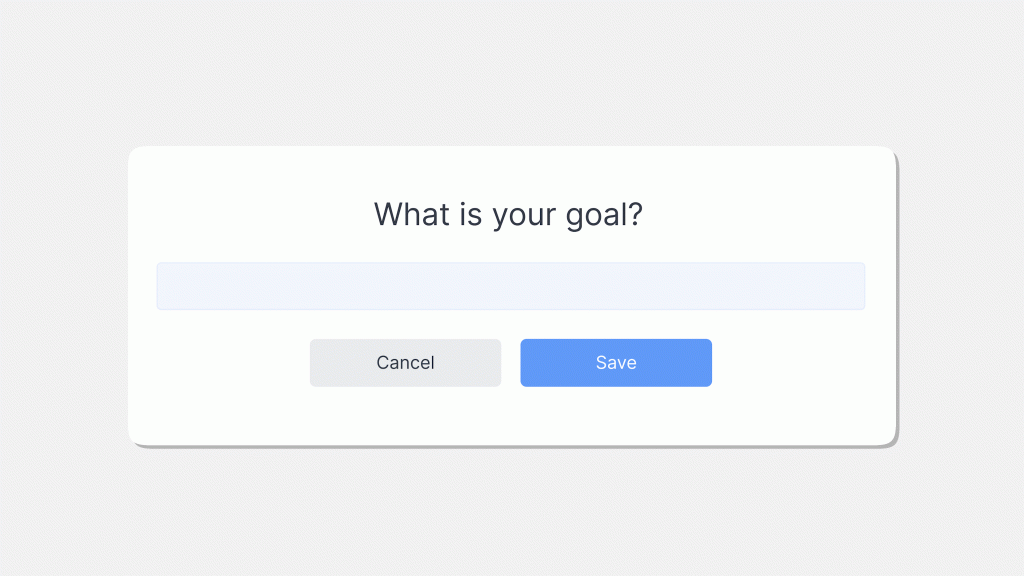Close the prompt without saving via Cancel
This screenshot has width=1024, height=576.
point(406,362)
